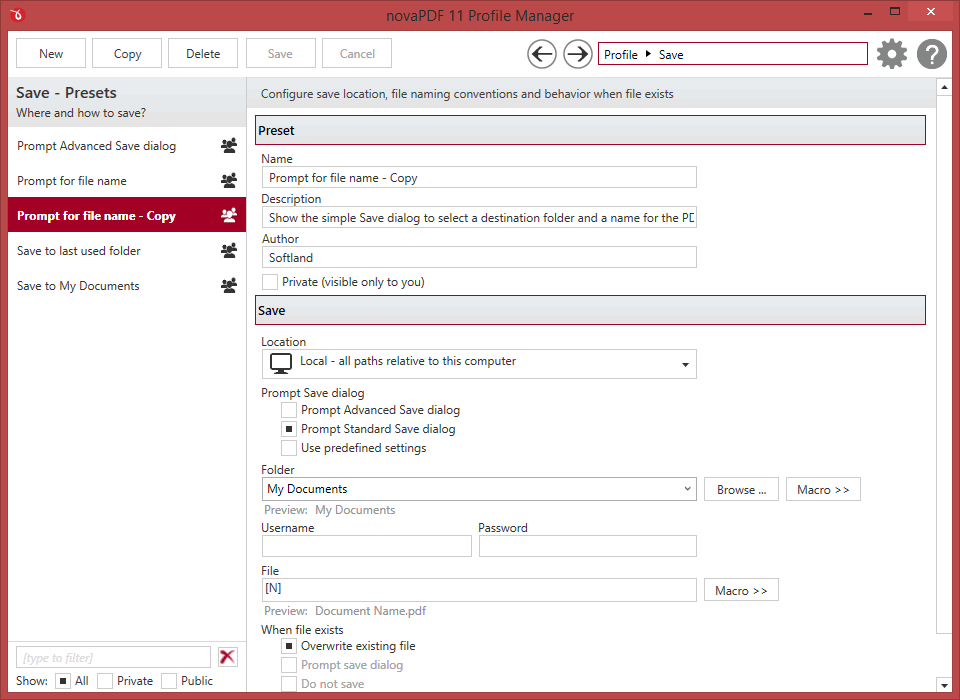
Task: Click the red X clear filter icon
Action: coord(227,657)
